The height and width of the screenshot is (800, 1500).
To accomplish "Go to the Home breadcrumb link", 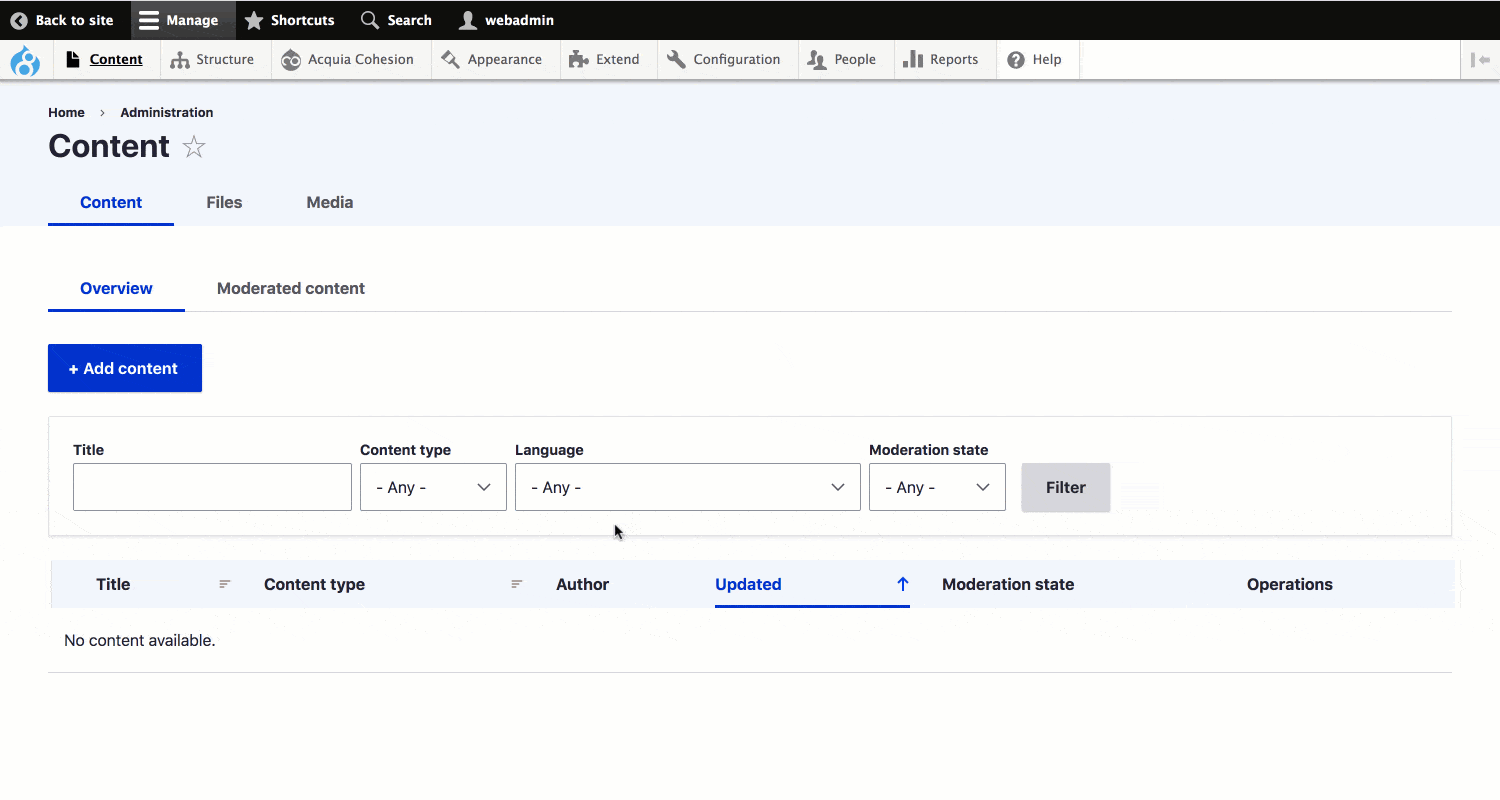I will (x=66, y=112).
